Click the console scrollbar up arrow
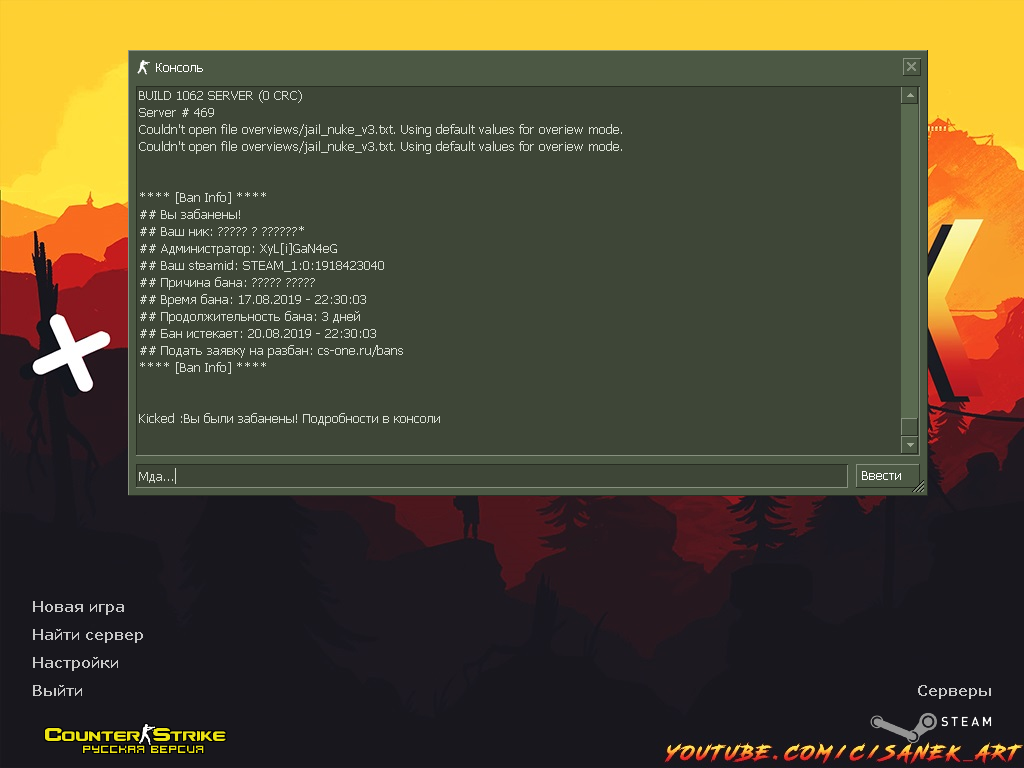This screenshot has width=1024, height=768. (909, 96)
